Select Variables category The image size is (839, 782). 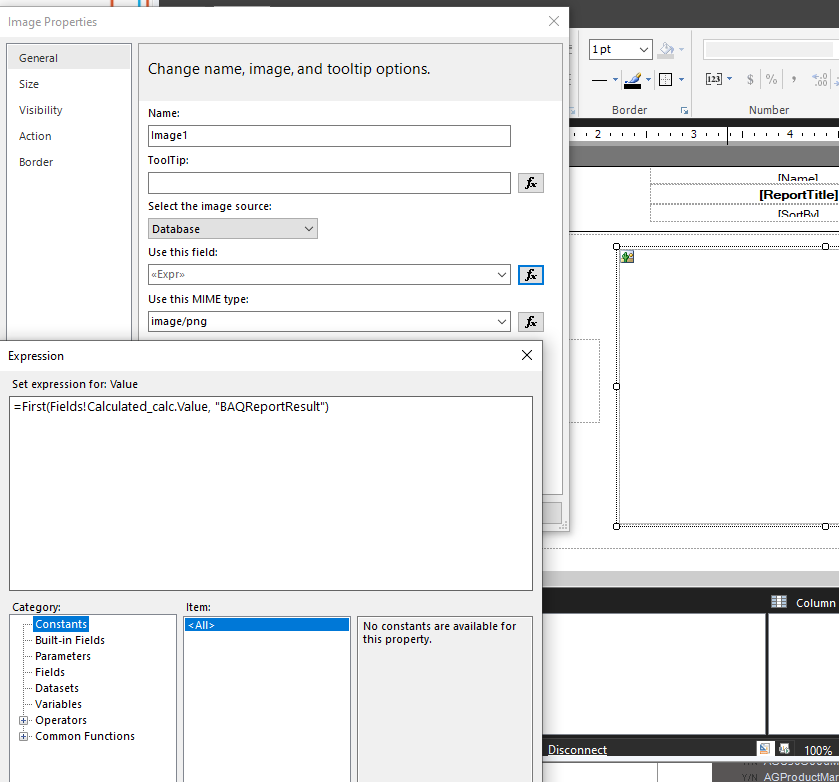tap(58, 704)
